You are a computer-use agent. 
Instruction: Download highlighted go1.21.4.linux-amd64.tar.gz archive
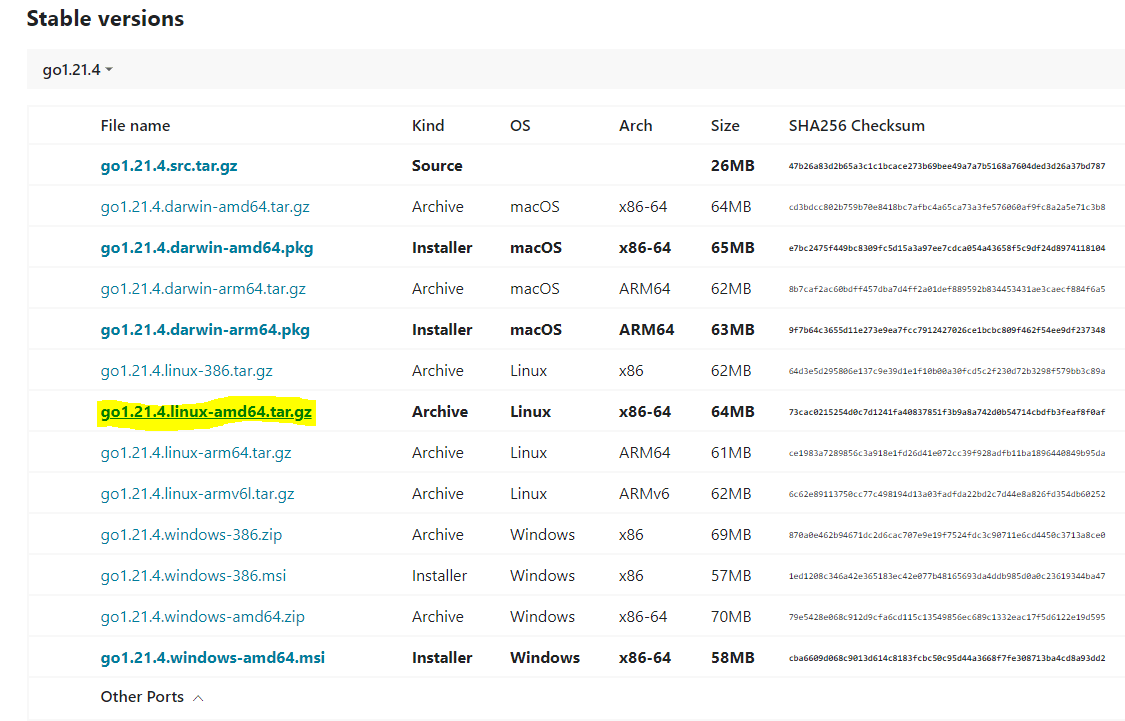pyautogui.click(x=206, y=412)
